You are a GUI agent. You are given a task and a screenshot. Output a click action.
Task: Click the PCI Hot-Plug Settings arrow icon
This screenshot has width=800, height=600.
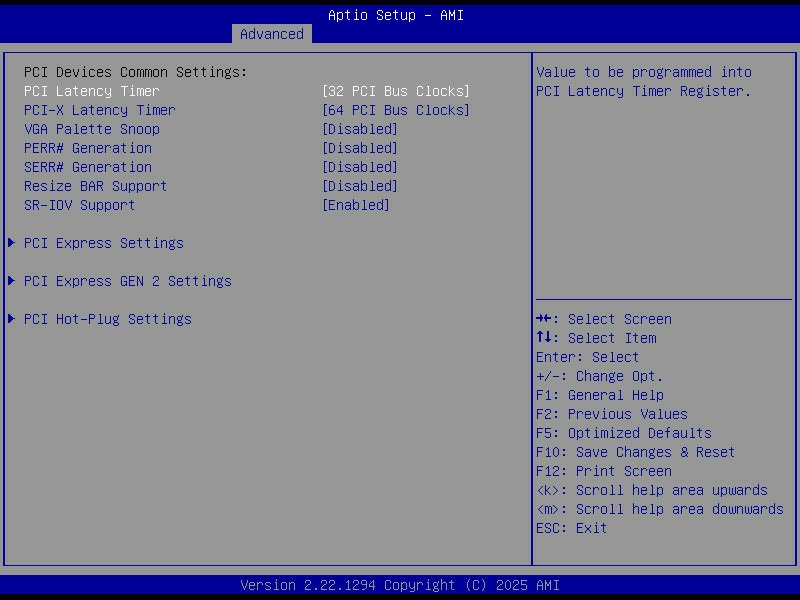12,319
